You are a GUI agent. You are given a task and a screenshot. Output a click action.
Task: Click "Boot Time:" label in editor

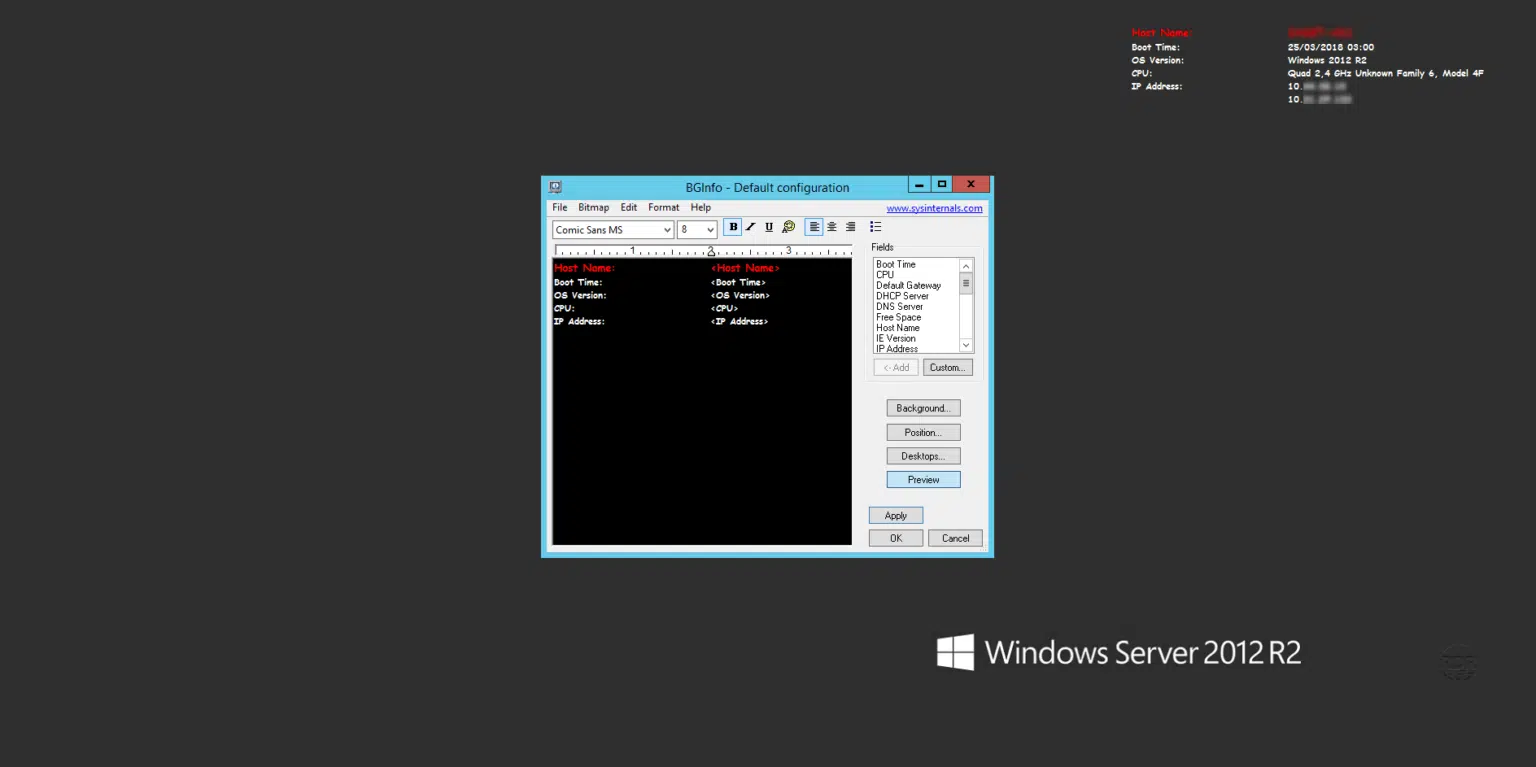click(x=578, y=282)
